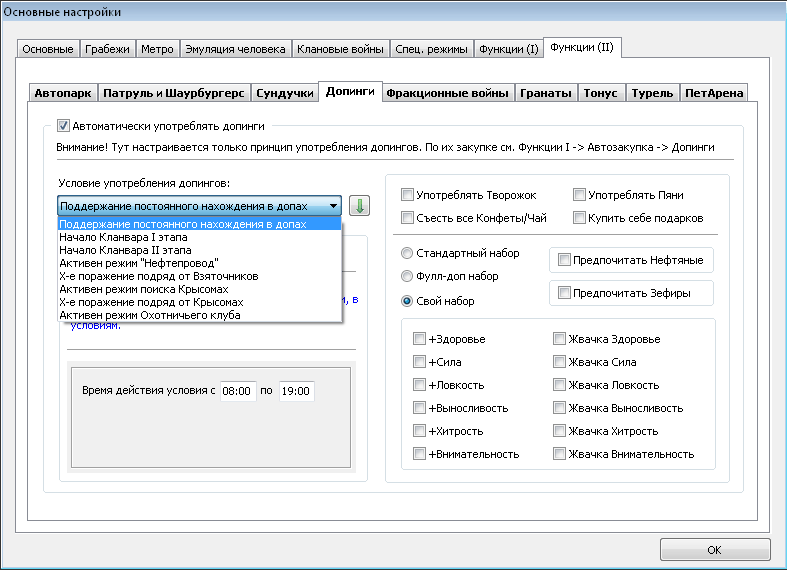
Task: Tick "Жвачка Внимательность" checkbox
Action: click(559, 454)
